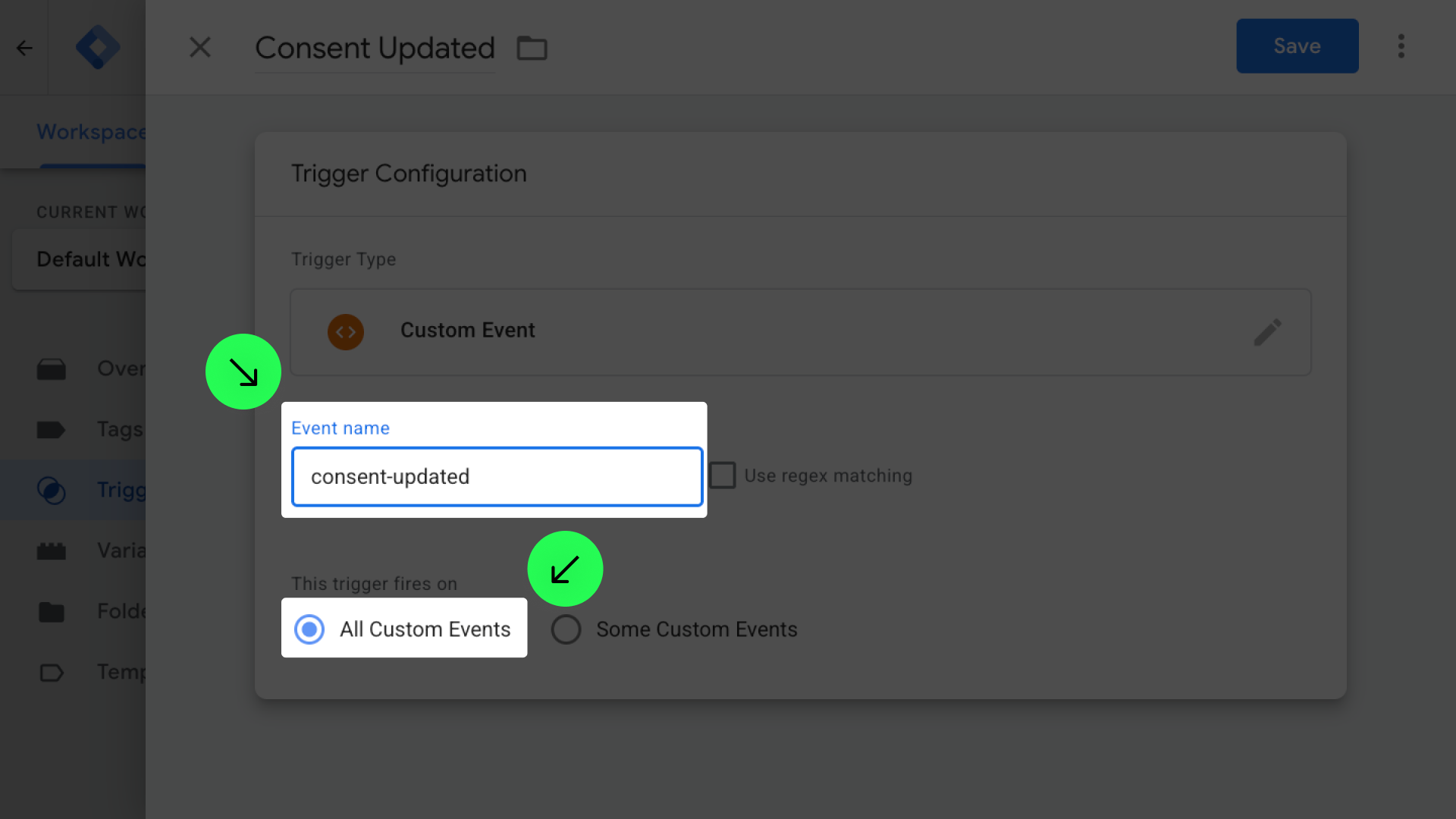The width and height of the screenshot is (1456, 819).
Task: Click the Overview icon in sidebar
Action: [x=52, y=369]
